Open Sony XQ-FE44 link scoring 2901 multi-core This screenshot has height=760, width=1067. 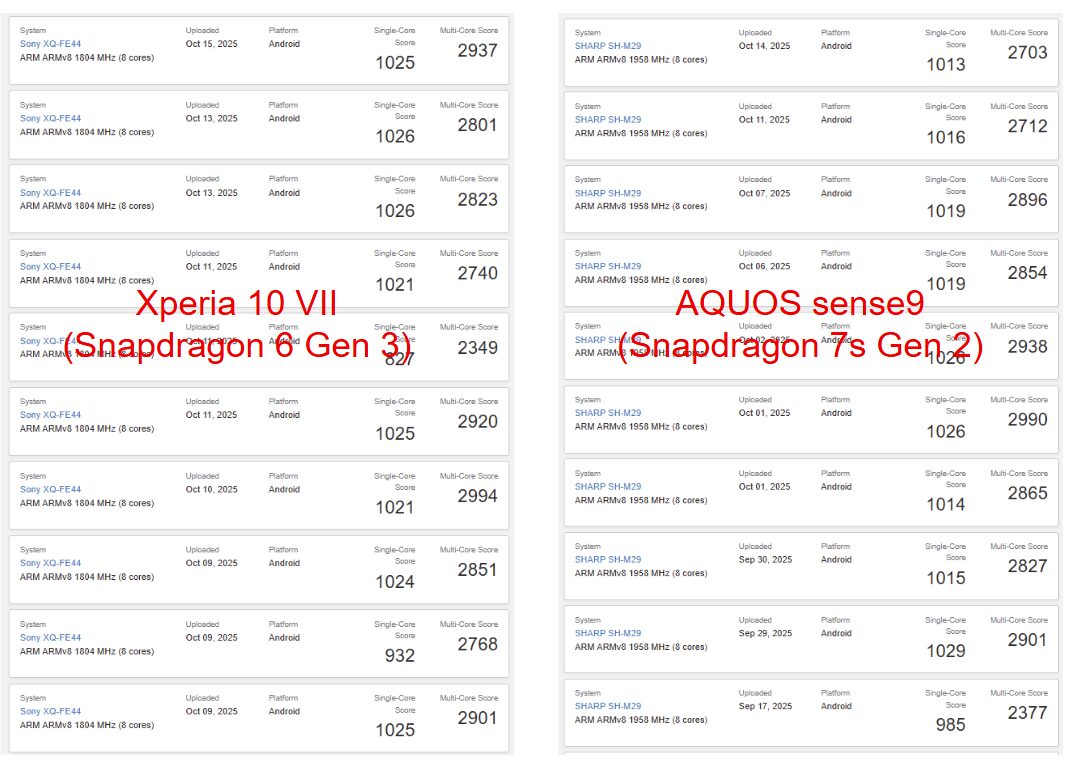[50, 712]
